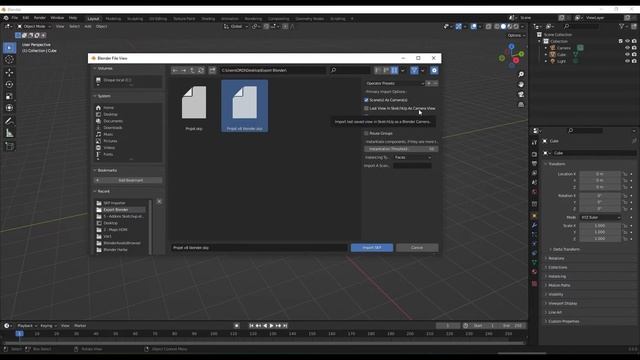Uncheck Scene(s) As Camera(s) checkbox
The width and height of the screenshot is (640, 360).
(366, 100)
